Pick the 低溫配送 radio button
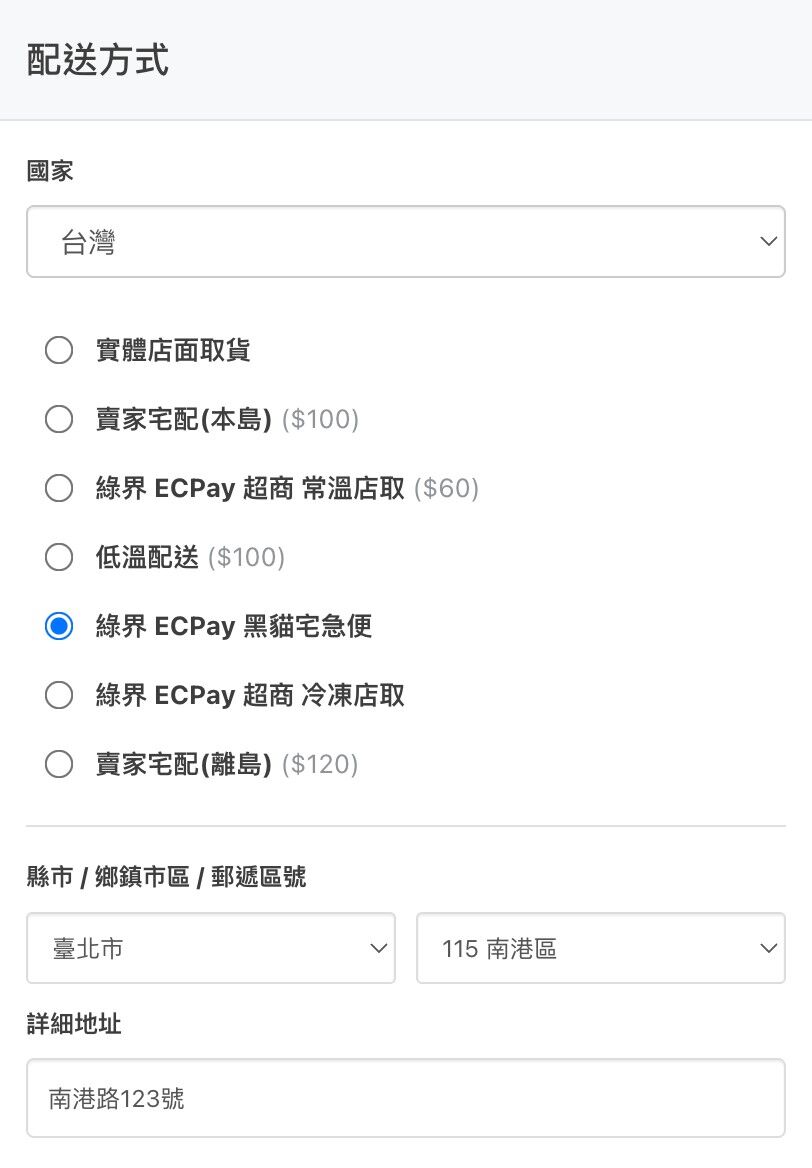Viewport: 812px width, 1168px height. 59,557
